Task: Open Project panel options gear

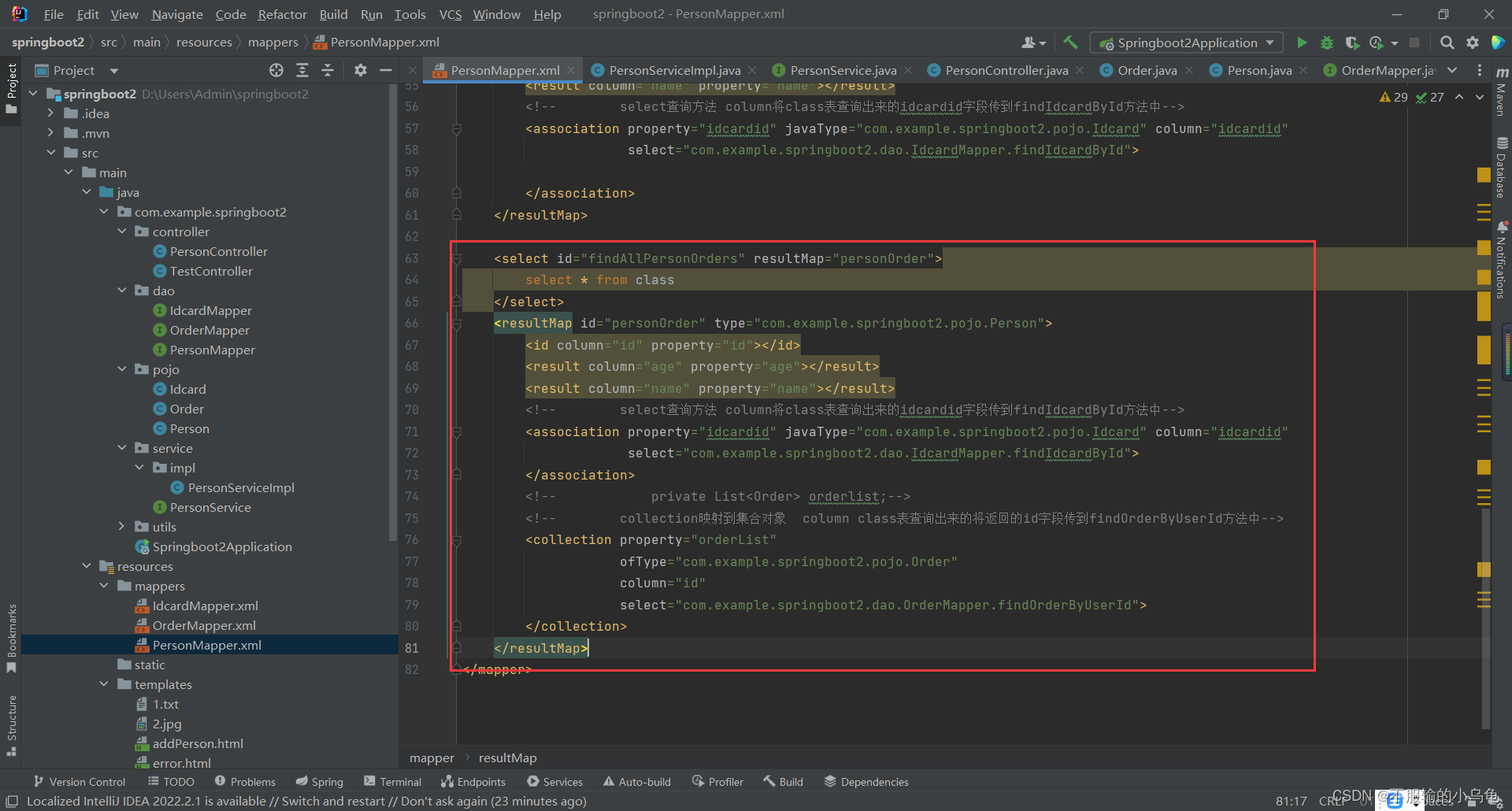Action: (361, 70)
